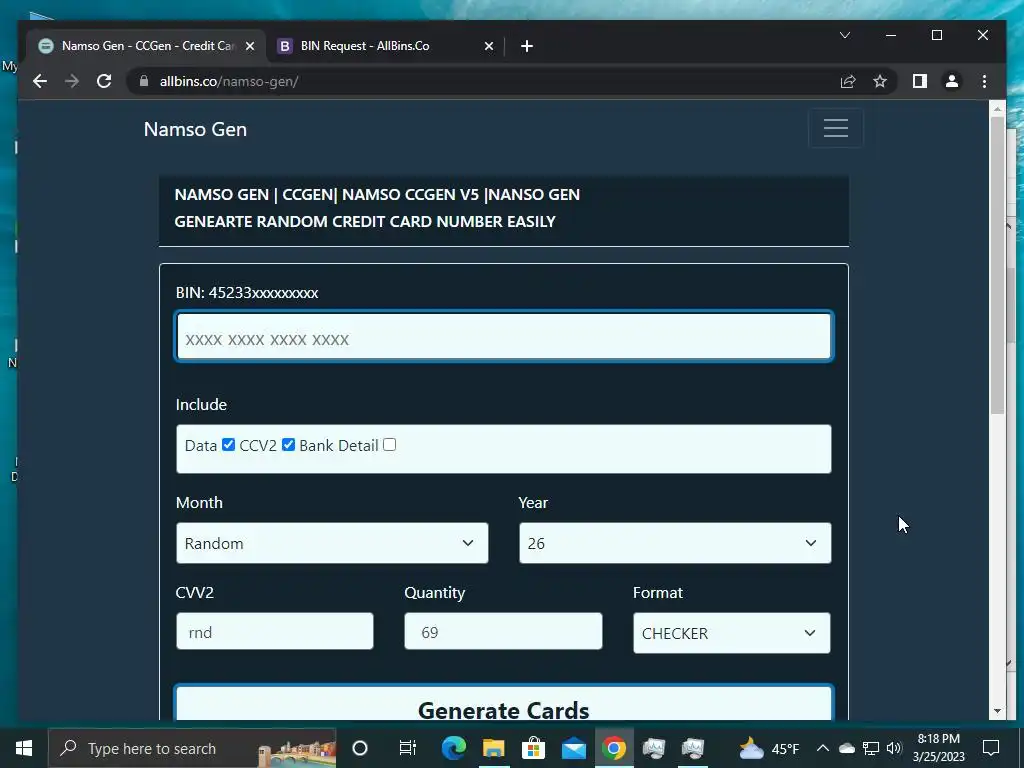This screenshot has width=1024, height=768.
Task: Open Microsoft Store from taskbar
Action: point(534,748)
